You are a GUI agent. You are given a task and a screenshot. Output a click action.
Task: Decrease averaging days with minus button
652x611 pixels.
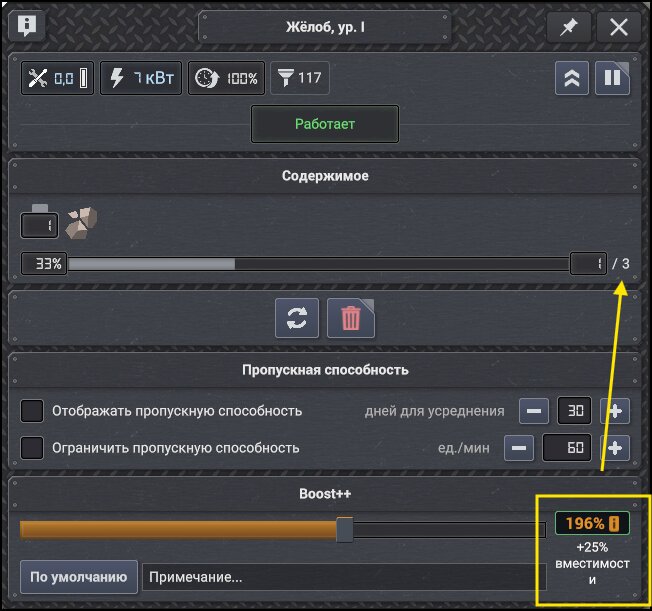click(534, 411)
